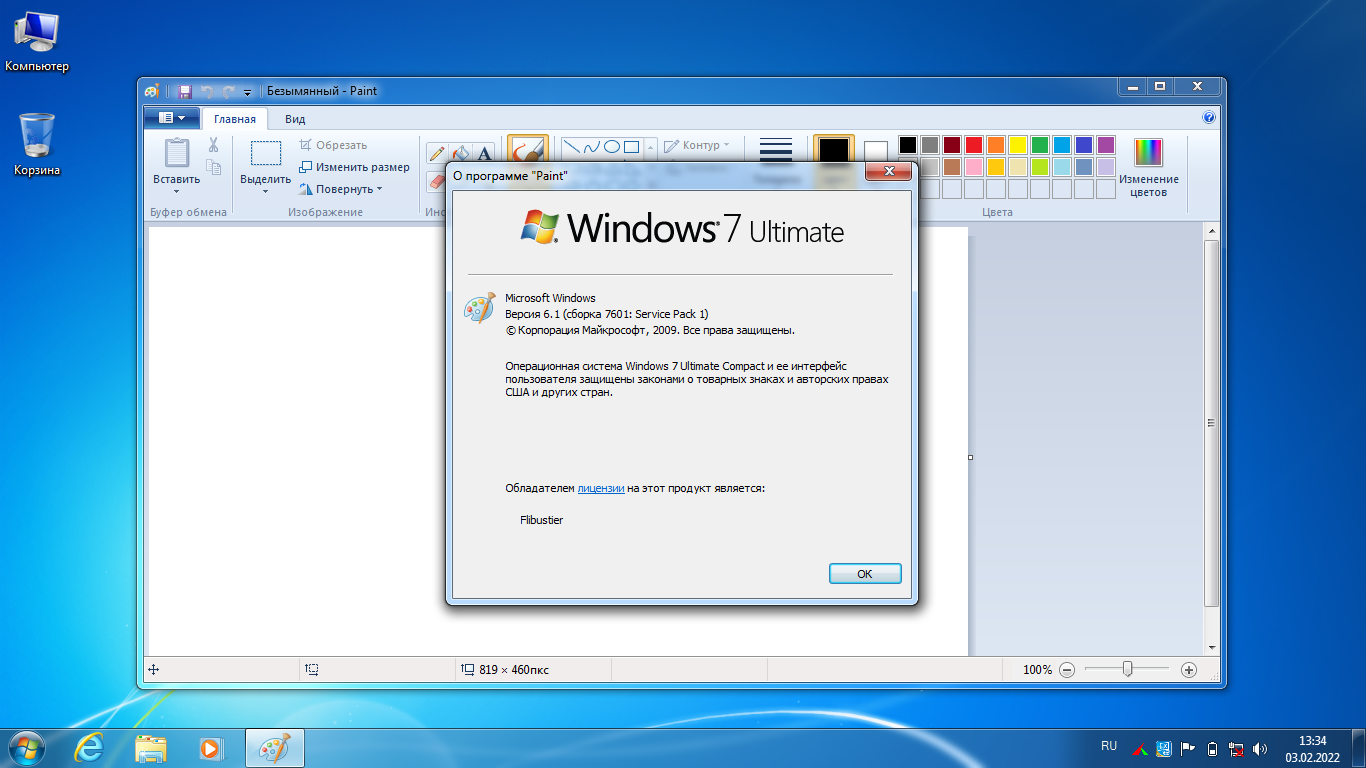Open the license terms link

tap(601, 488)
